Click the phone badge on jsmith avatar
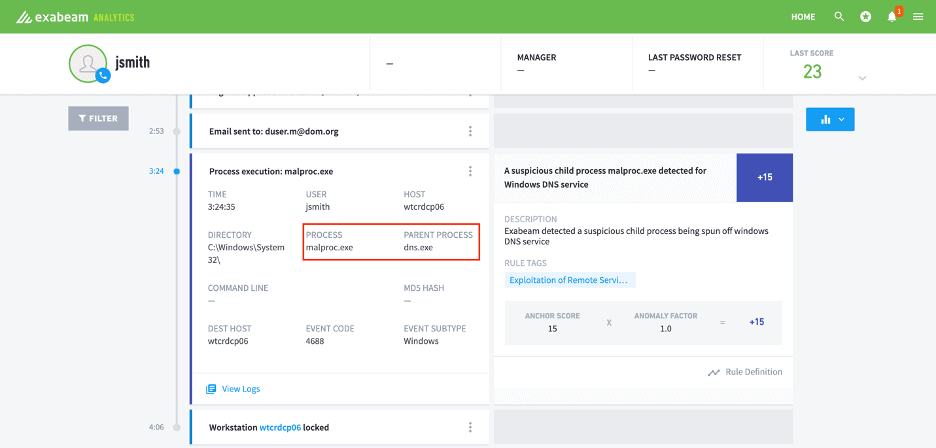 coord(103,76)
